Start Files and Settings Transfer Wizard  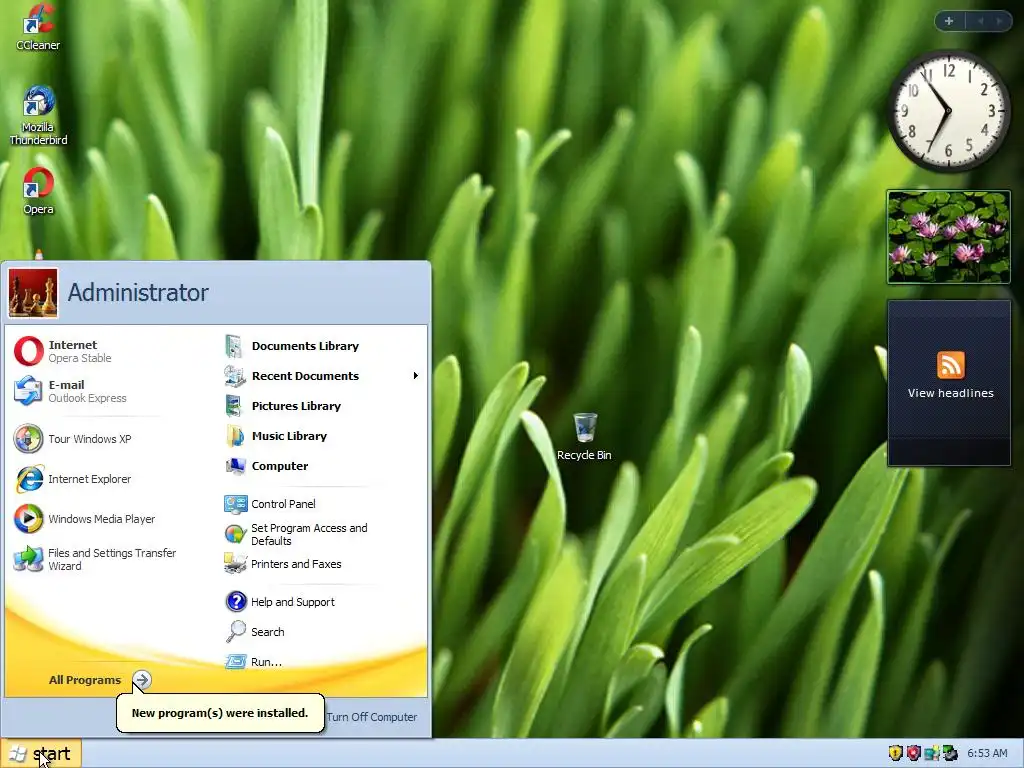pos(95,559)
